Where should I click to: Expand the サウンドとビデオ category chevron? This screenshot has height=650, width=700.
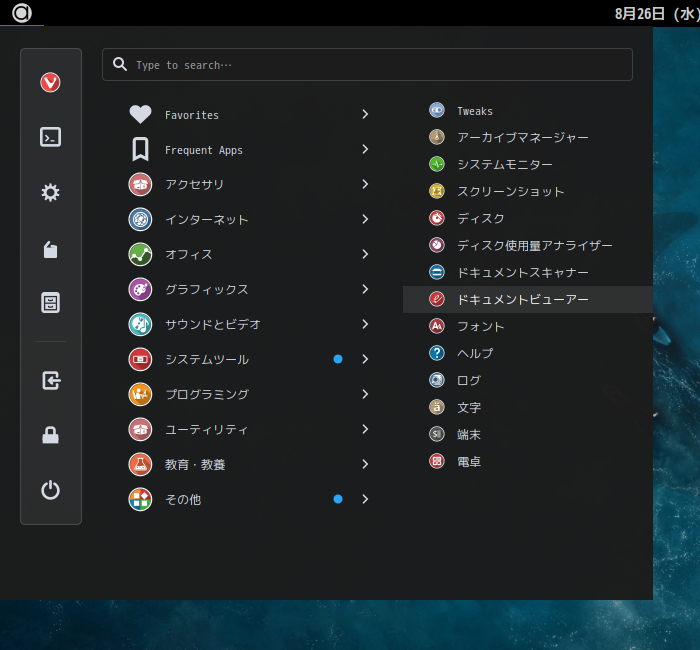click(365, 325)
